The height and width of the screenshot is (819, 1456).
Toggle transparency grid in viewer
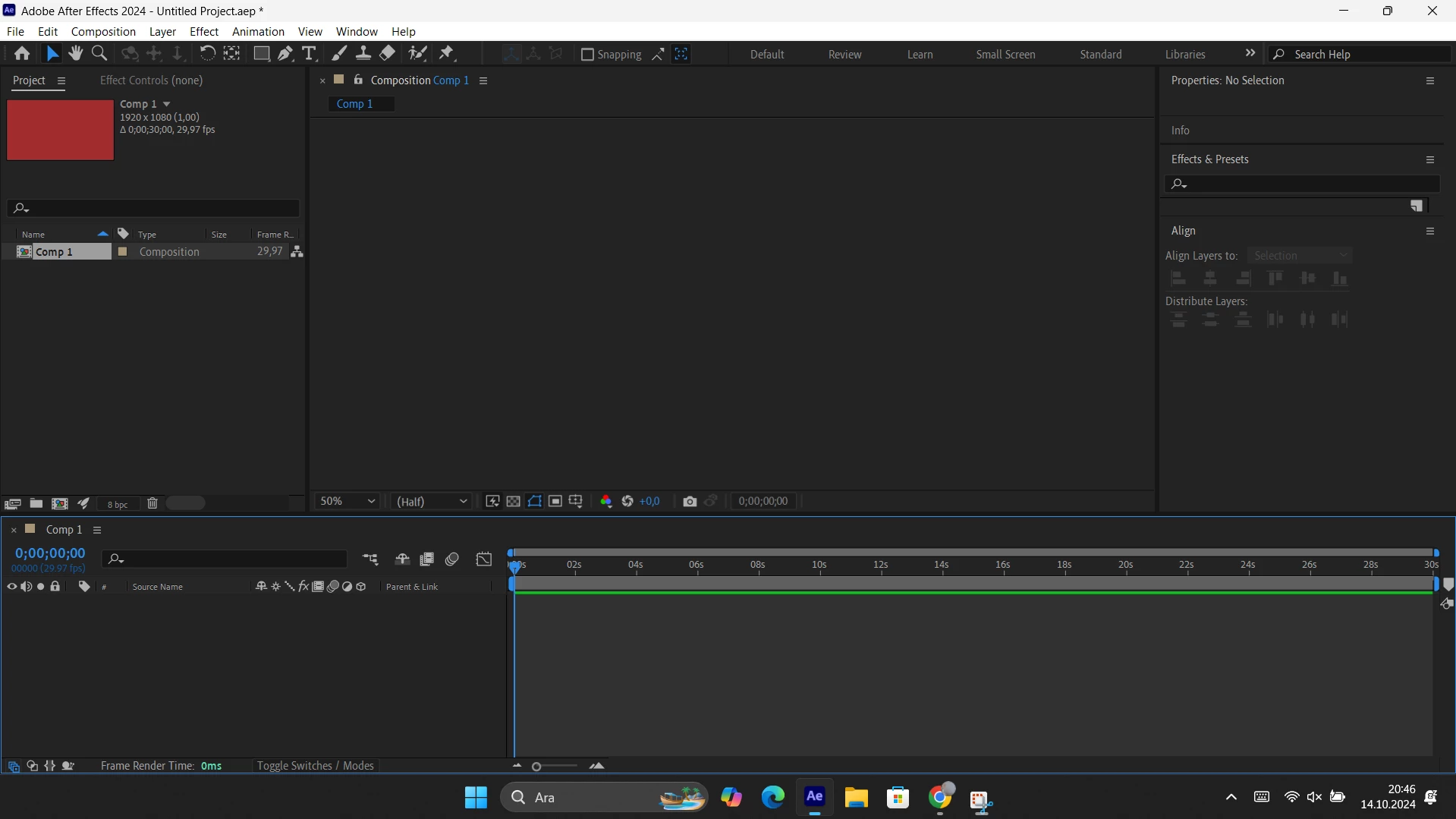[x=514, y=501]
